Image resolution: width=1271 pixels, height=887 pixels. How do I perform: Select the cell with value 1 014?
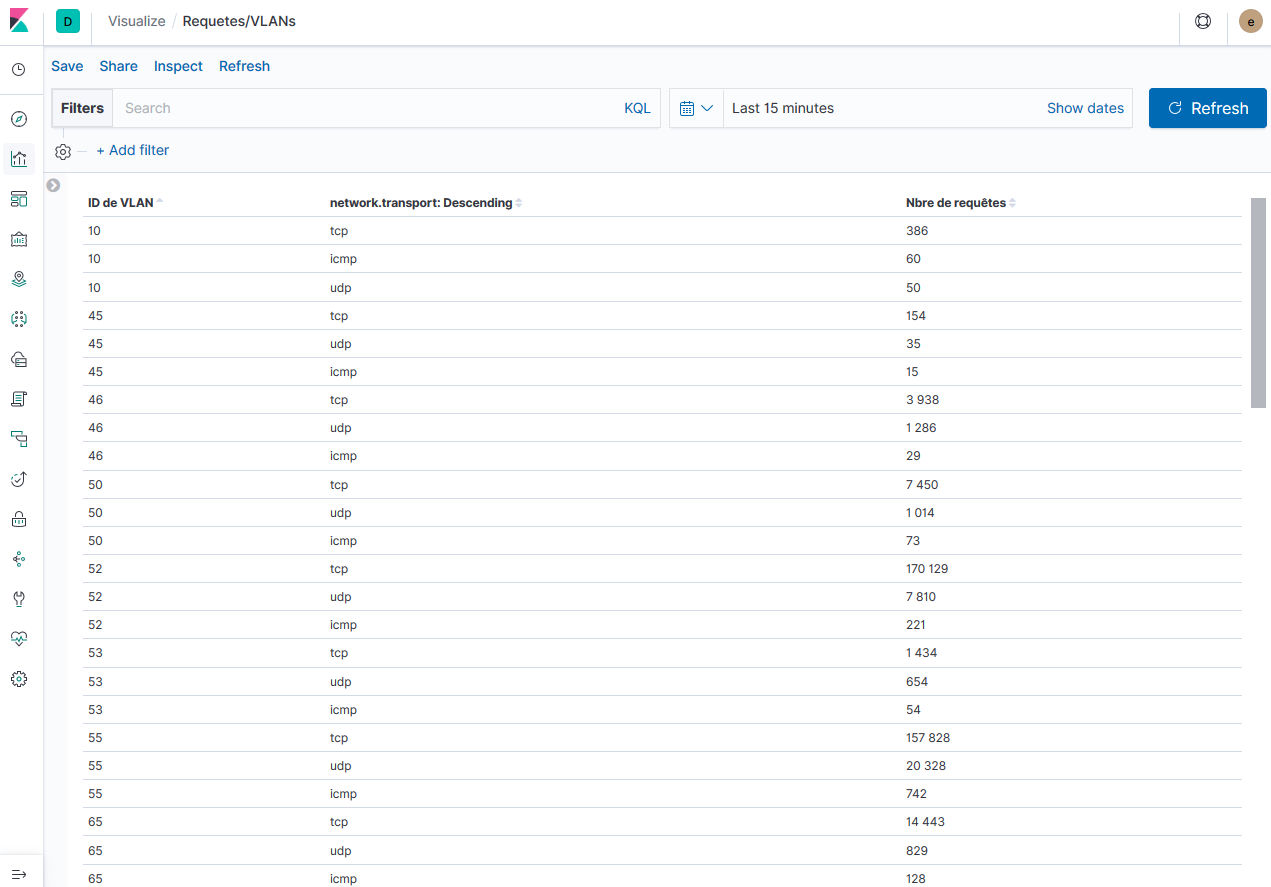pos(920,512)
